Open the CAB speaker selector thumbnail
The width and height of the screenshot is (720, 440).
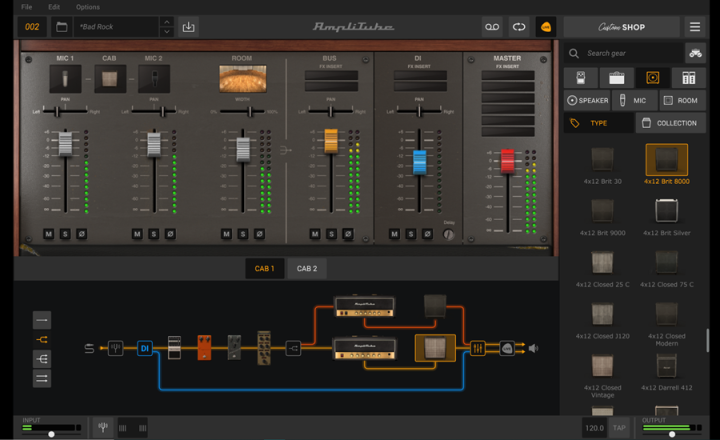point(110,79)
